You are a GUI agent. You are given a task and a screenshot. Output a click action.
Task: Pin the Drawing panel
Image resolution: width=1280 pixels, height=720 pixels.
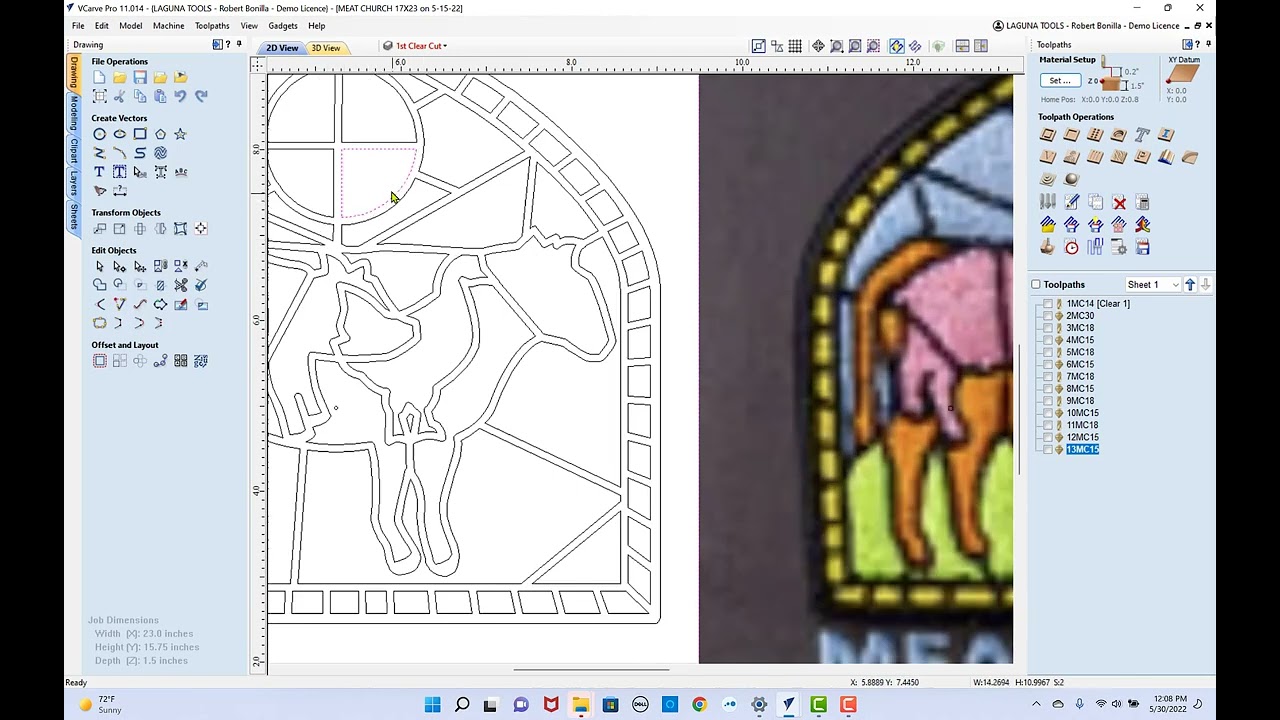238,44
